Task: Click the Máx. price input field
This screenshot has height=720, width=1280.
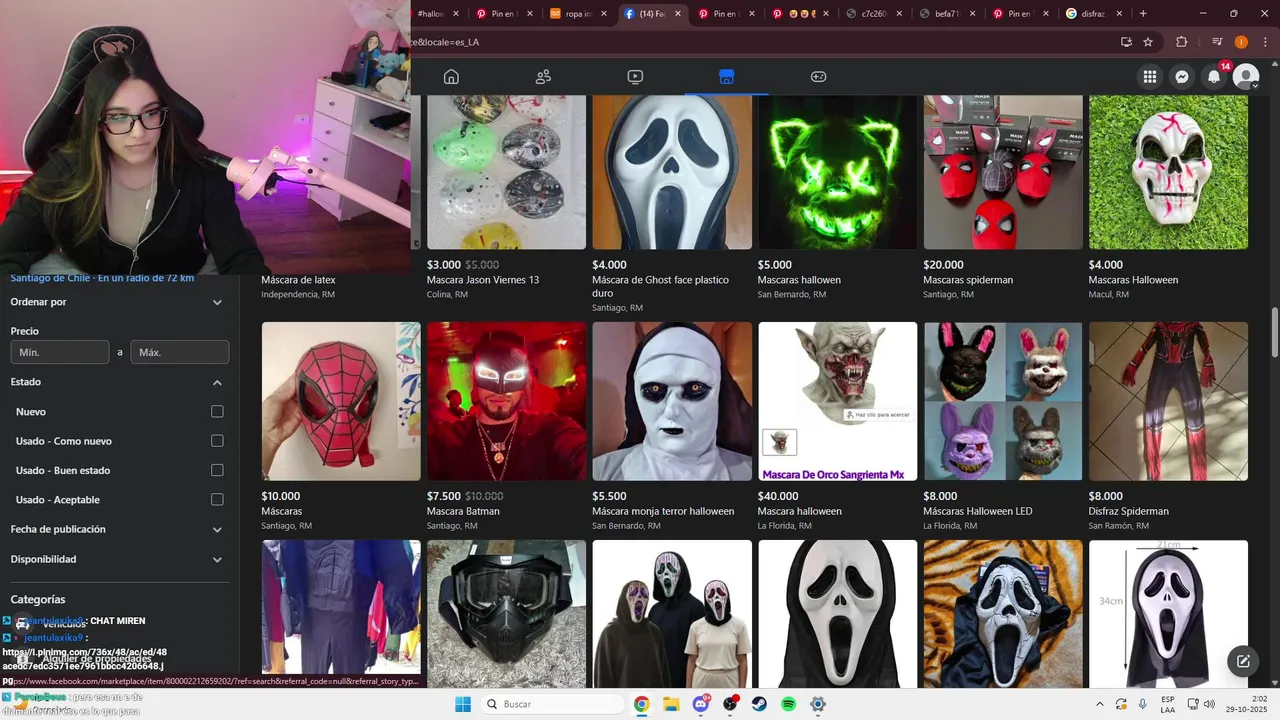Action: tap(180, 352)
